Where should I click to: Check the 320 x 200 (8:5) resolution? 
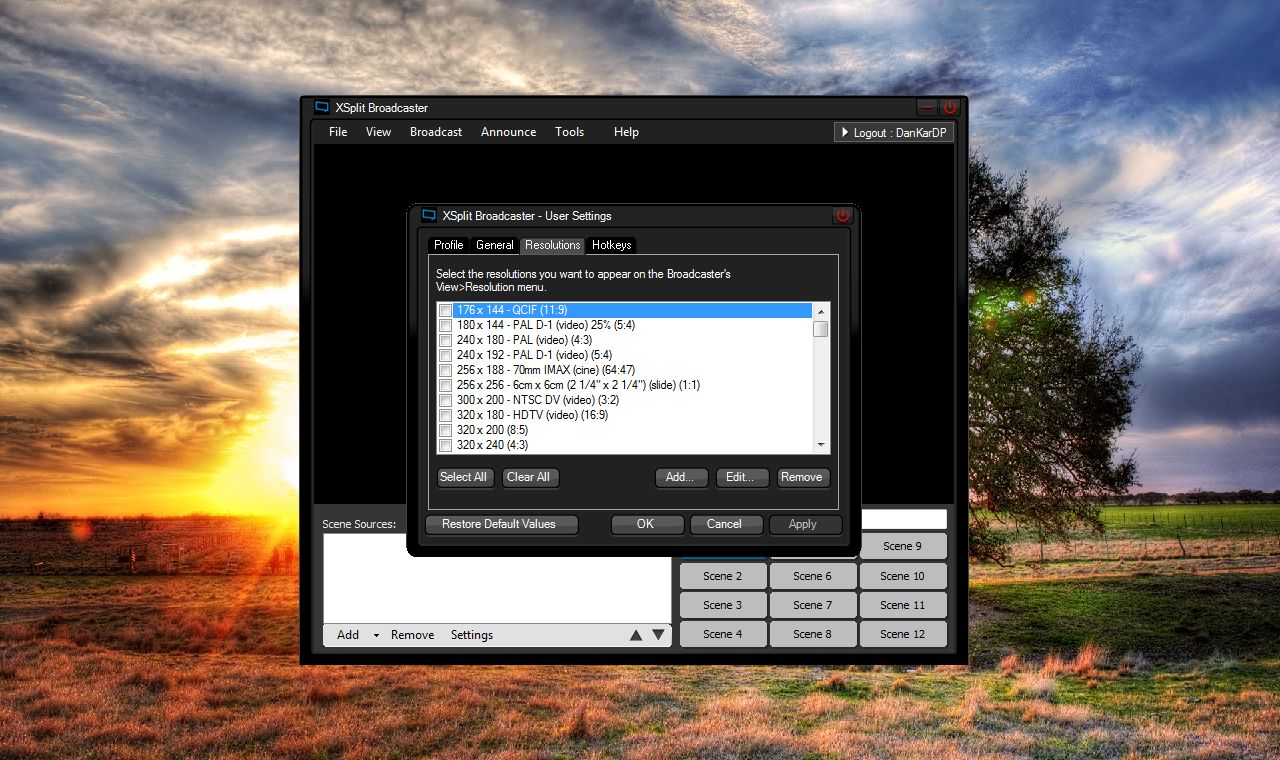(x=445, y=431)
